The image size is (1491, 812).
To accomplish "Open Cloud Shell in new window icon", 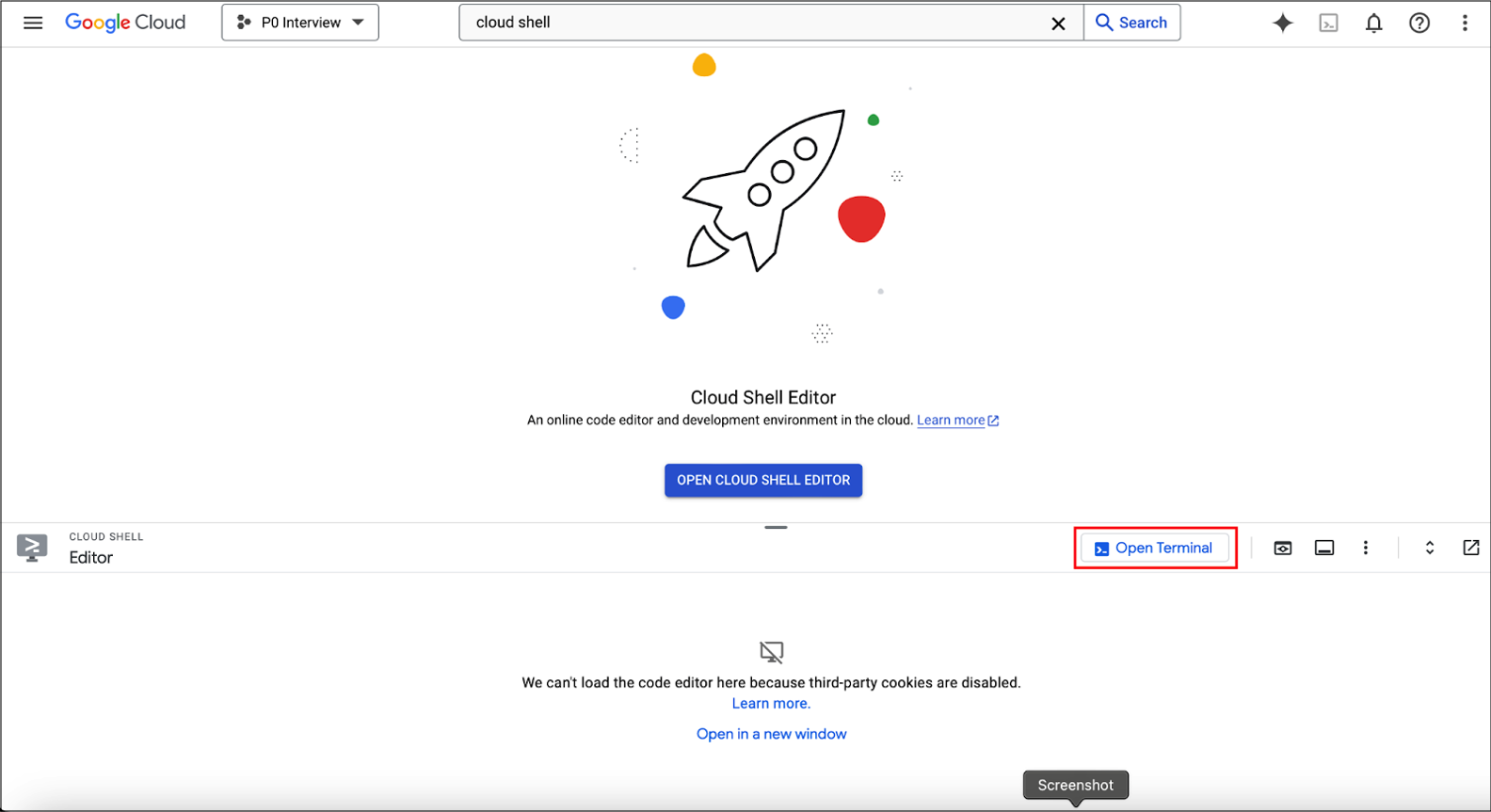I will coord(1470,548).
